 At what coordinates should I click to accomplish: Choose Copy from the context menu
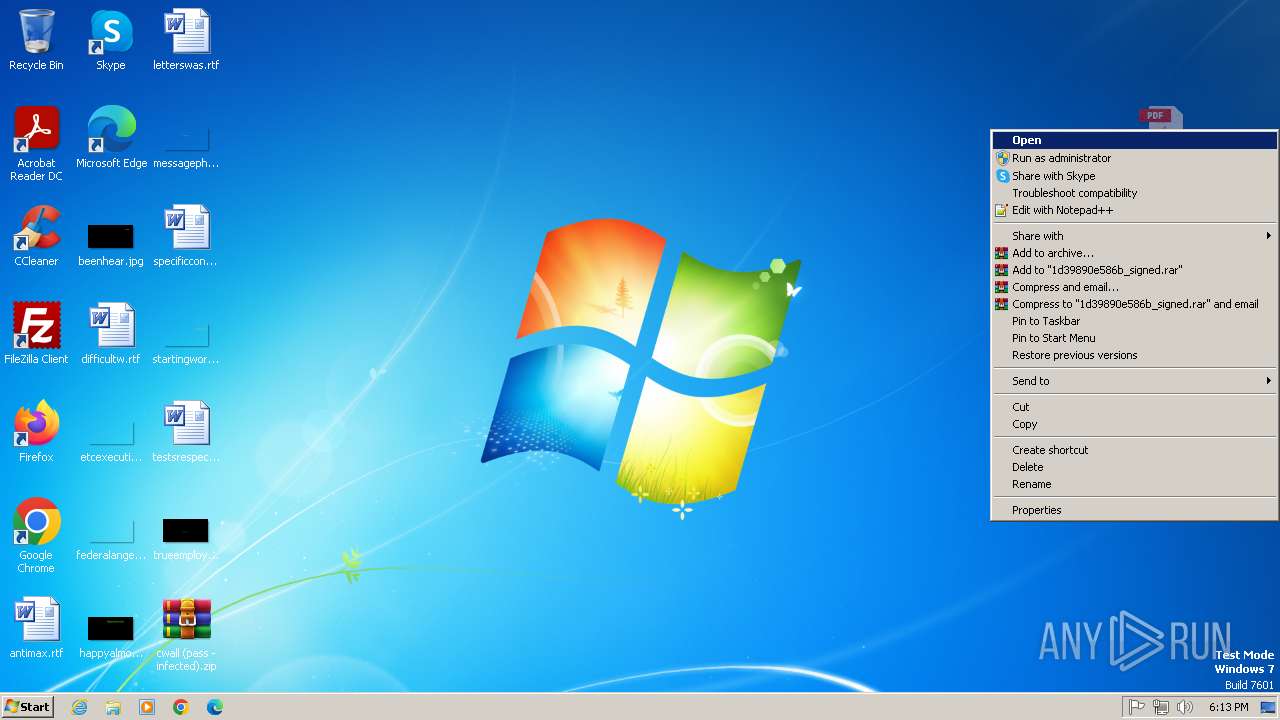1134,424
